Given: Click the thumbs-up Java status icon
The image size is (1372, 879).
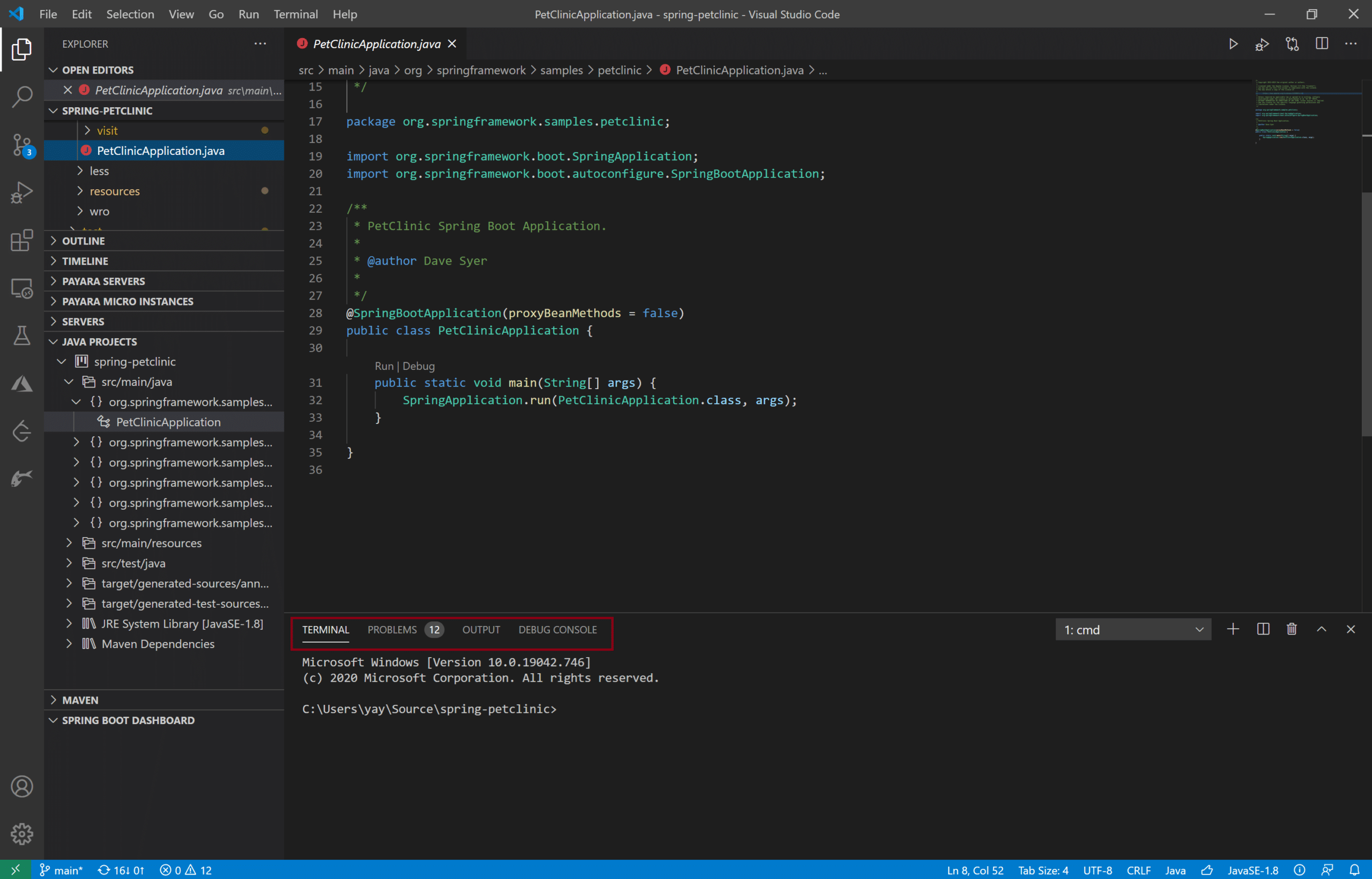Looking at the screenshot, I should pos(1207,870).
